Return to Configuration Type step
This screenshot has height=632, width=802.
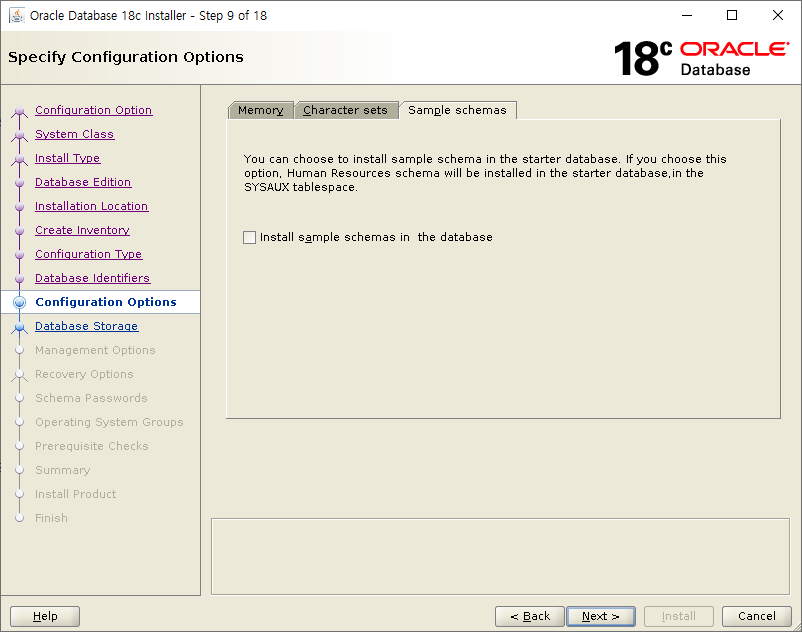88,254
